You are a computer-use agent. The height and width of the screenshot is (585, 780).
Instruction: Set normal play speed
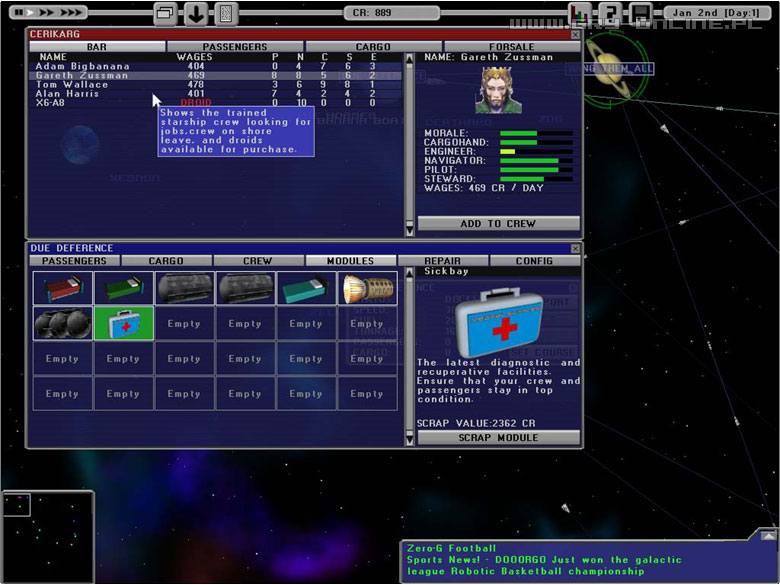point(30,12)
